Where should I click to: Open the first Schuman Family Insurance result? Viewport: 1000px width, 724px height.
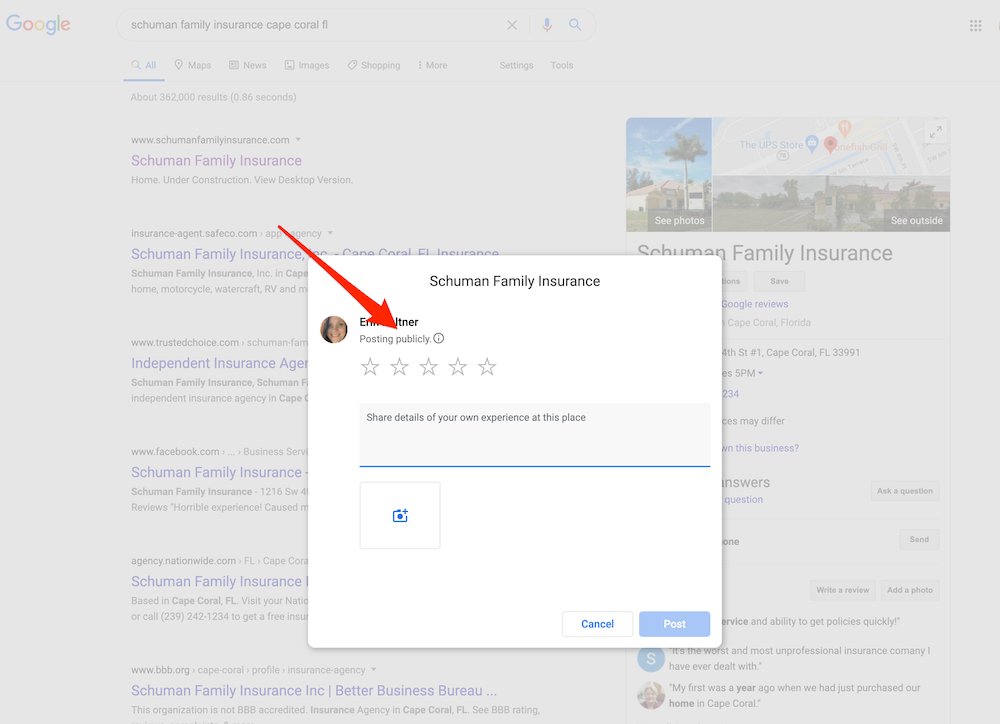(216, 161)
